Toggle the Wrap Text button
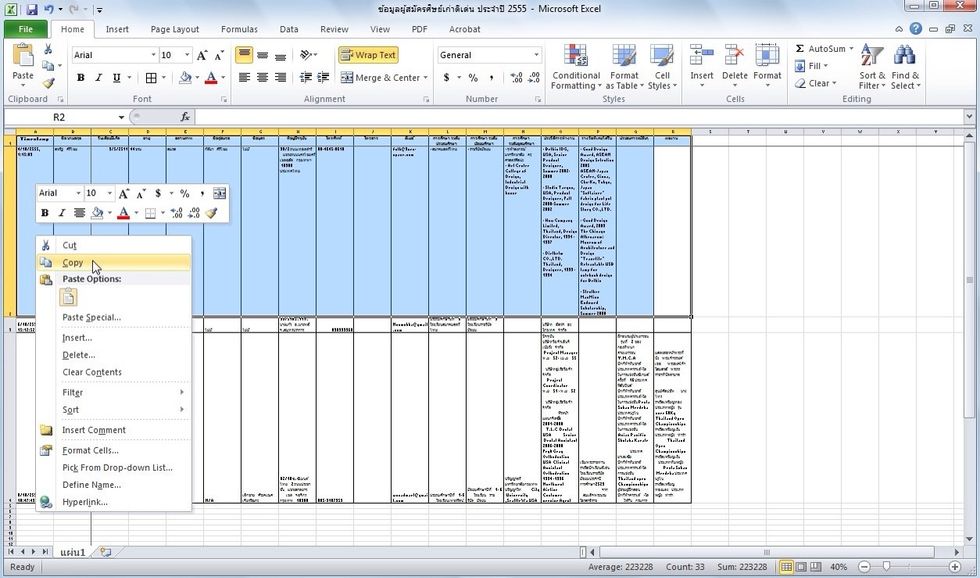This screenshot has width=980, height=578. [368, 55]
